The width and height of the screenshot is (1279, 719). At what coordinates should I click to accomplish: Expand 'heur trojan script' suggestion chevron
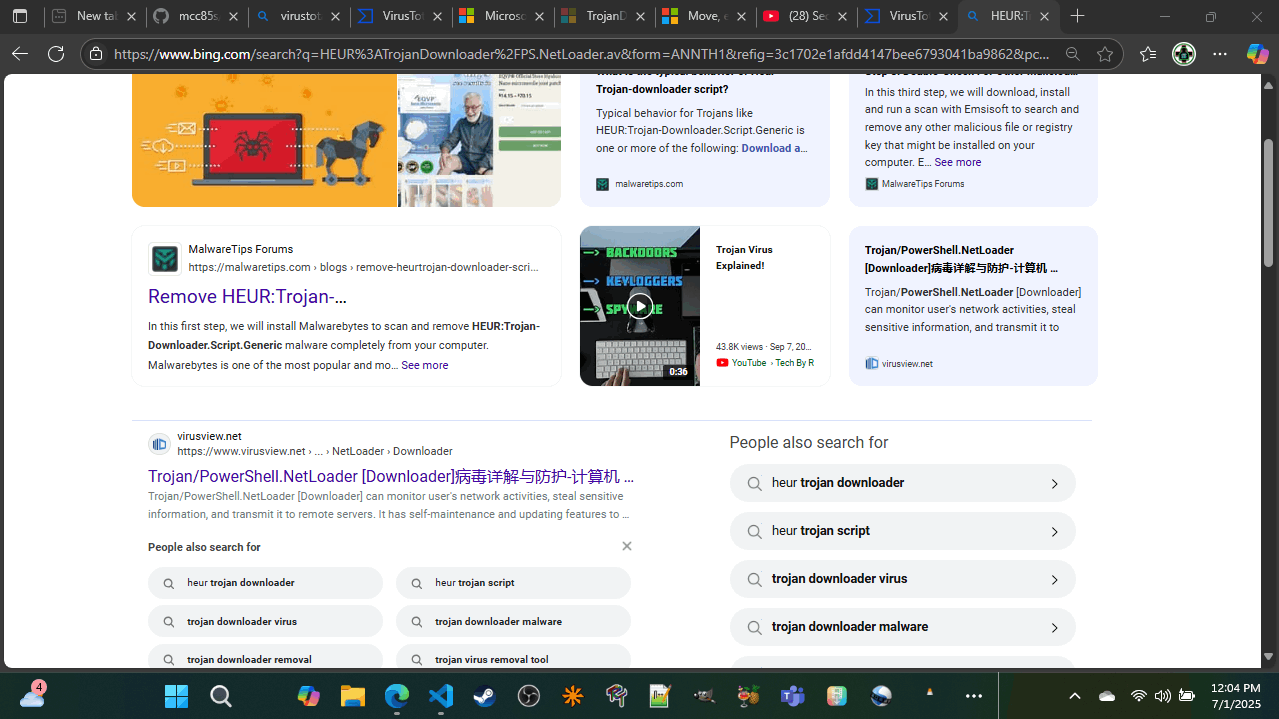pos(1054,531)
